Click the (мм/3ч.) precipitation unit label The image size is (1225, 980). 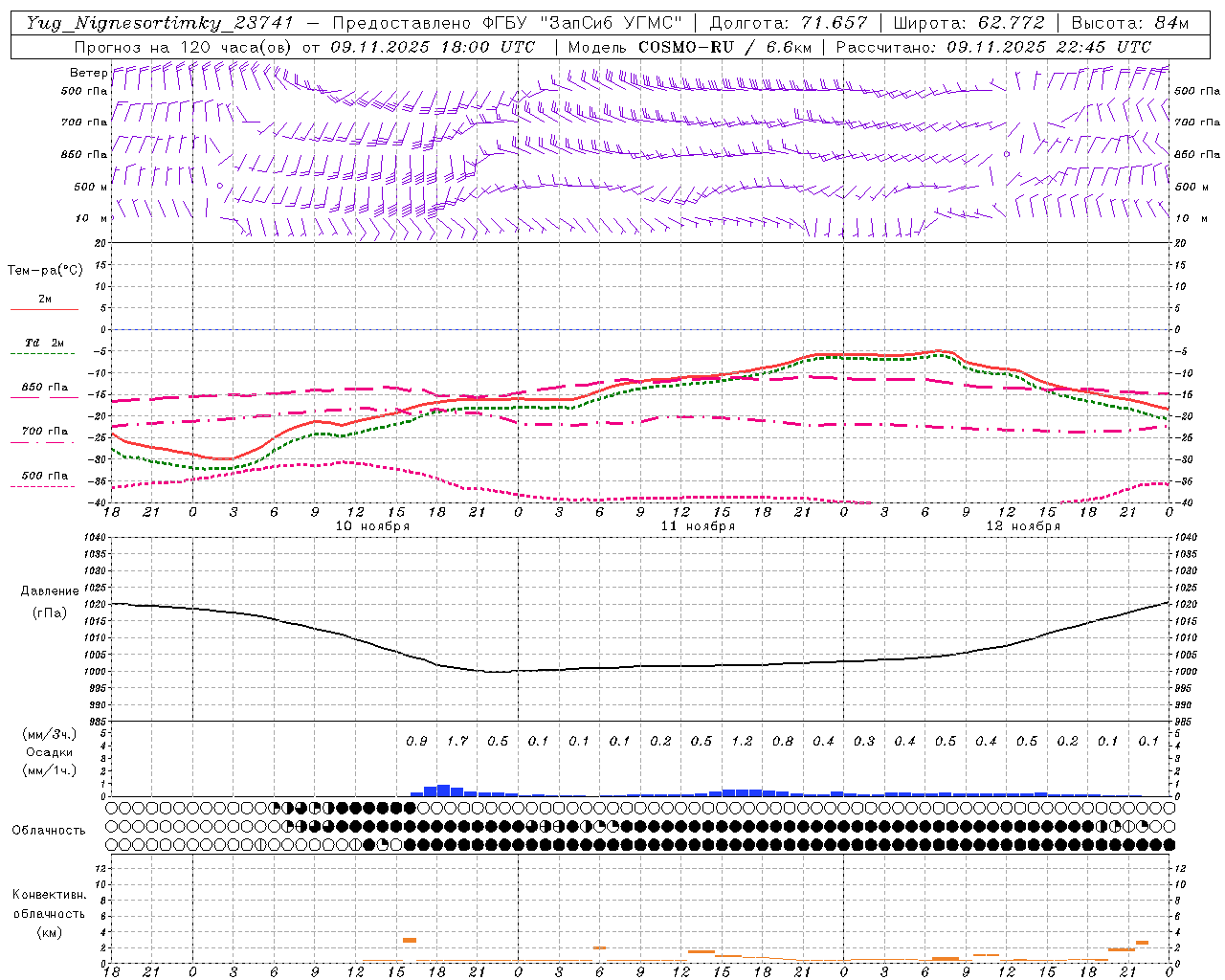[50, 734]
